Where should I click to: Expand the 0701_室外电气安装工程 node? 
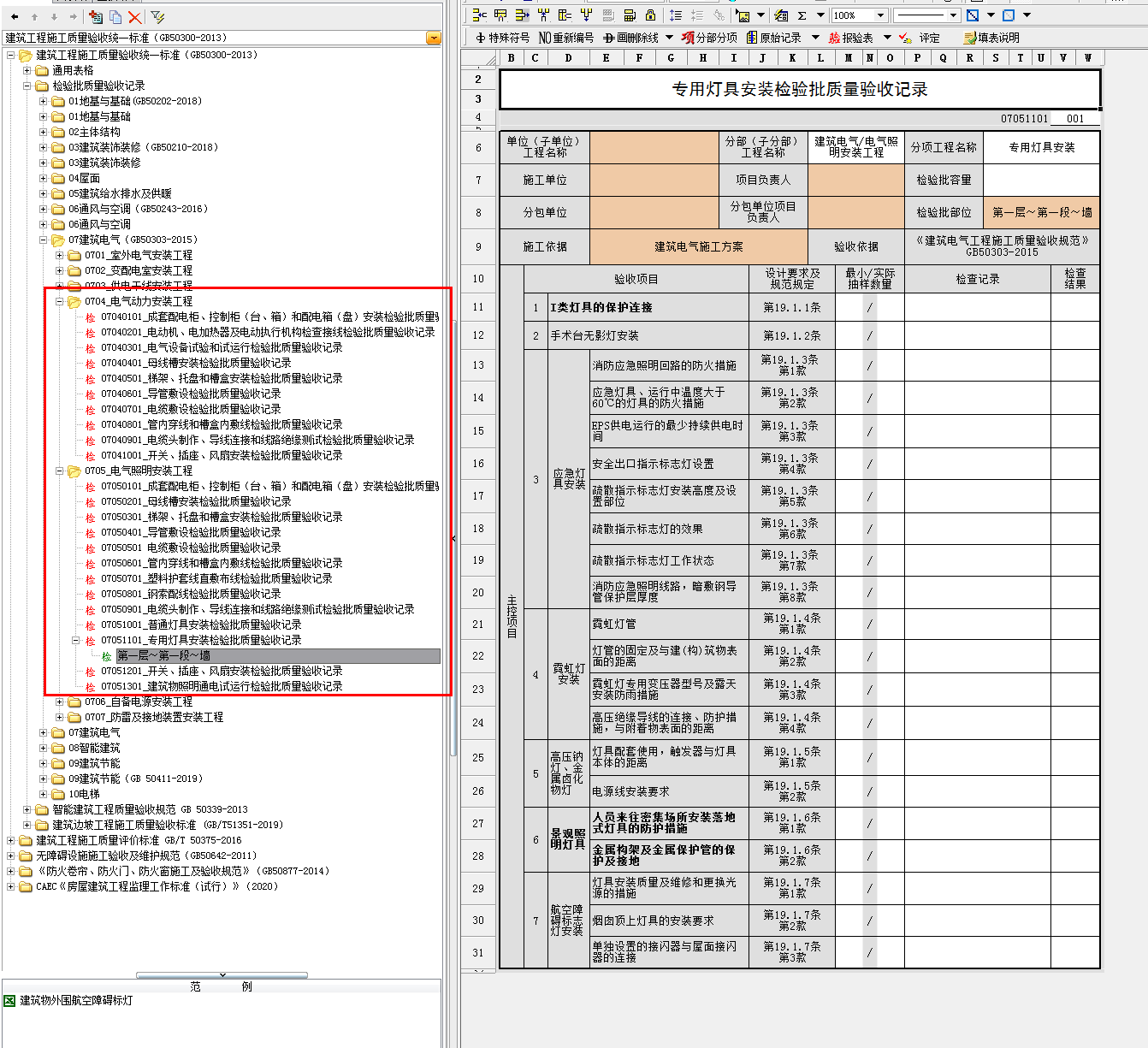[x=60, y=255]
